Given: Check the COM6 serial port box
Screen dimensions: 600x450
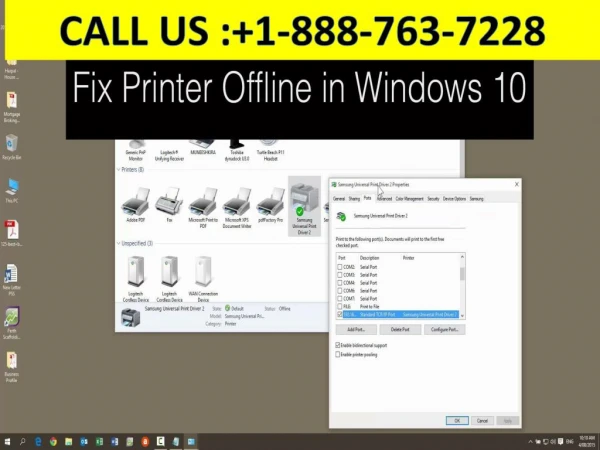Looking at the screenshot, I should tap(340, 291).
